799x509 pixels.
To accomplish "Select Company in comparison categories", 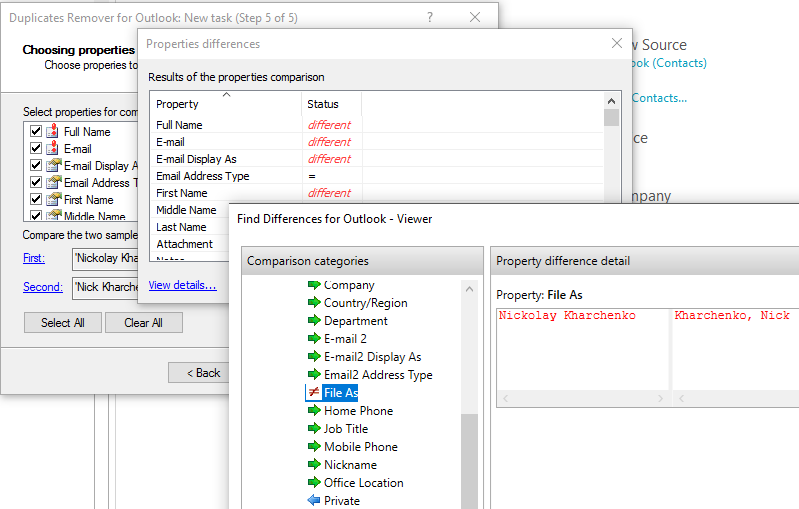I will [349, 285].
